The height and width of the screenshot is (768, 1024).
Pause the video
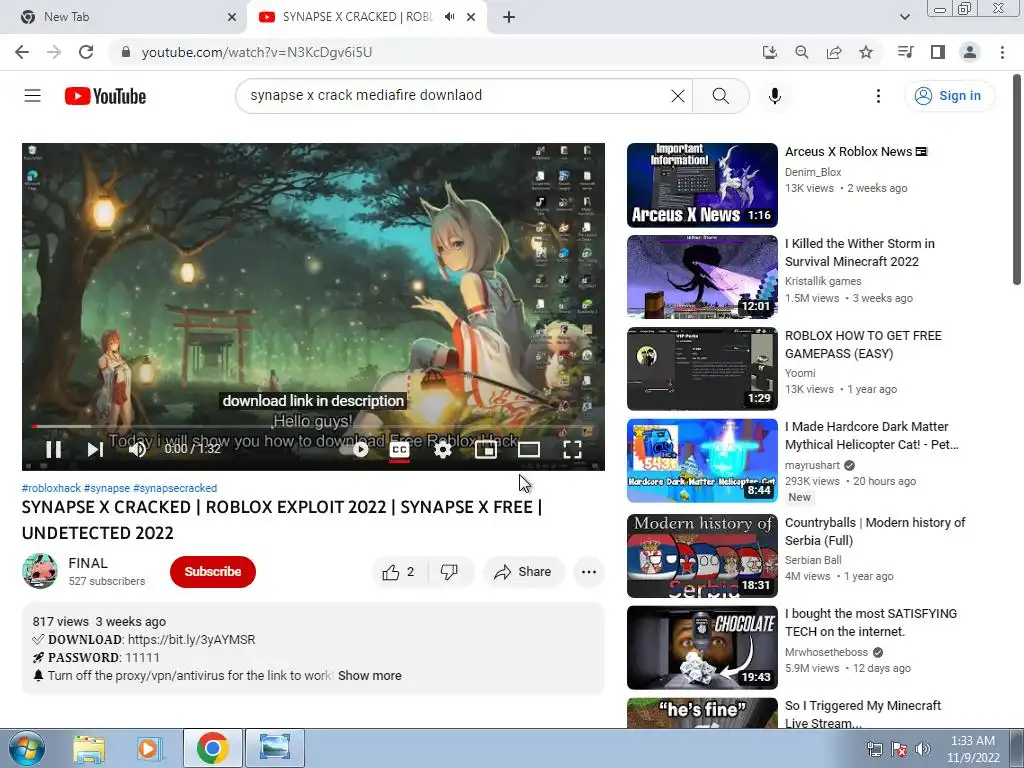click(x=54, y=449)
